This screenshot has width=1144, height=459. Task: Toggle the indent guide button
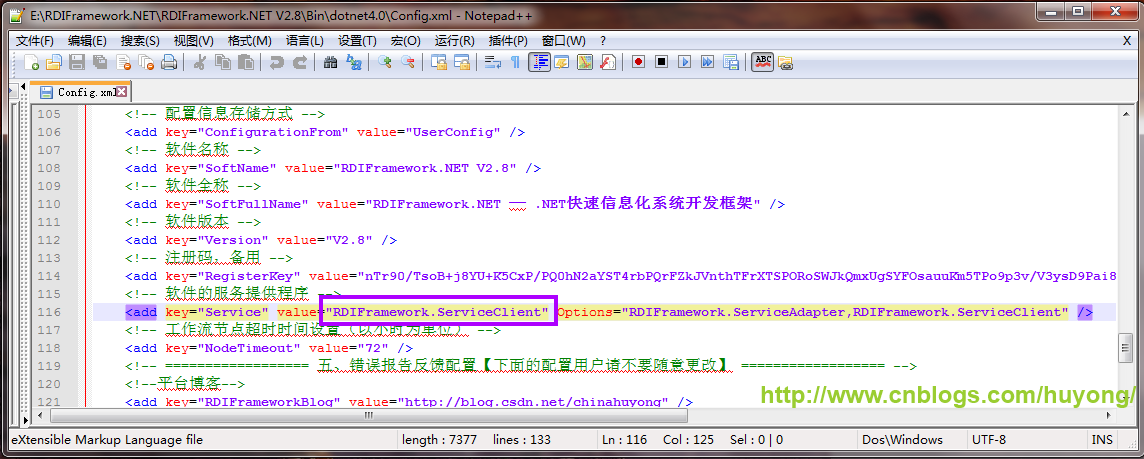tap(538, 63)
